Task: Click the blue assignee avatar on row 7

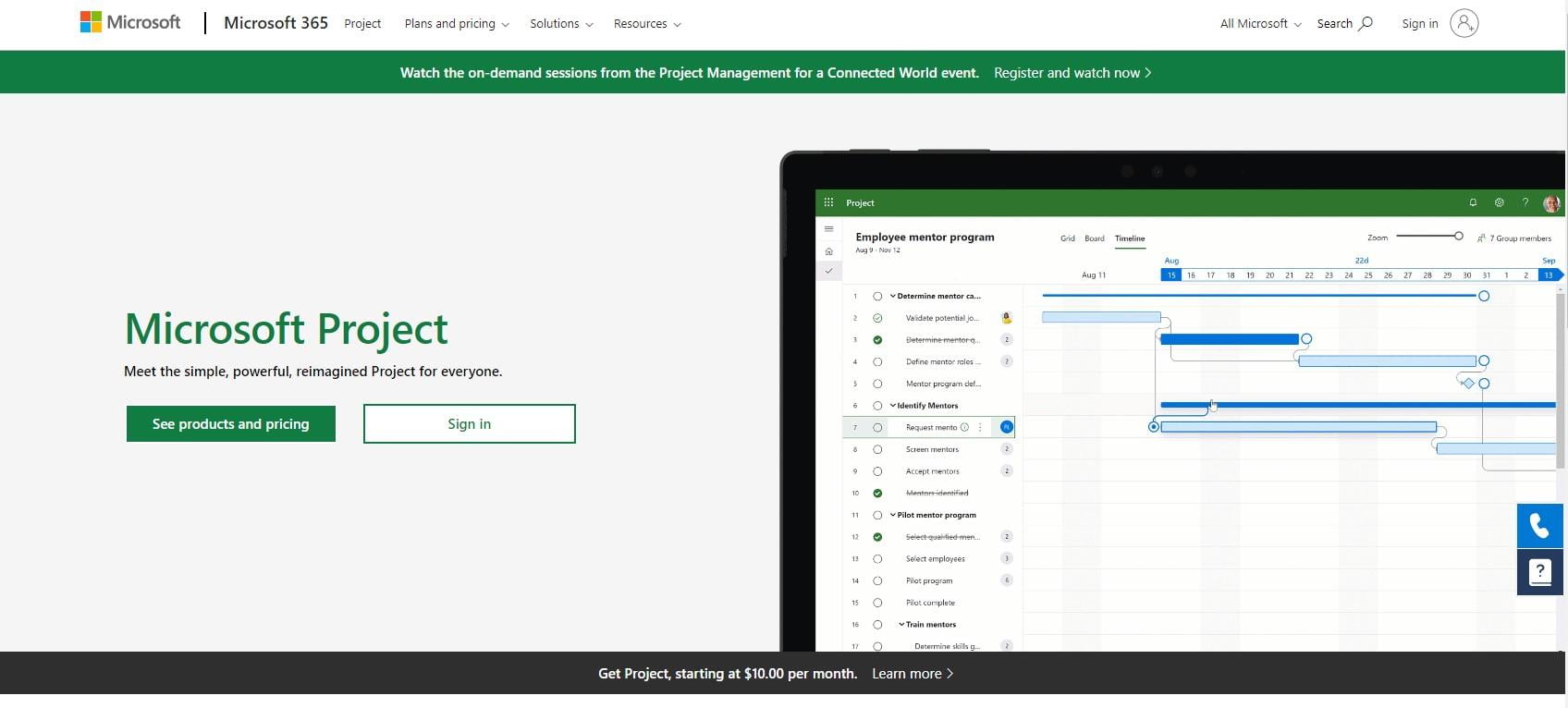Action: (1007, 427)
